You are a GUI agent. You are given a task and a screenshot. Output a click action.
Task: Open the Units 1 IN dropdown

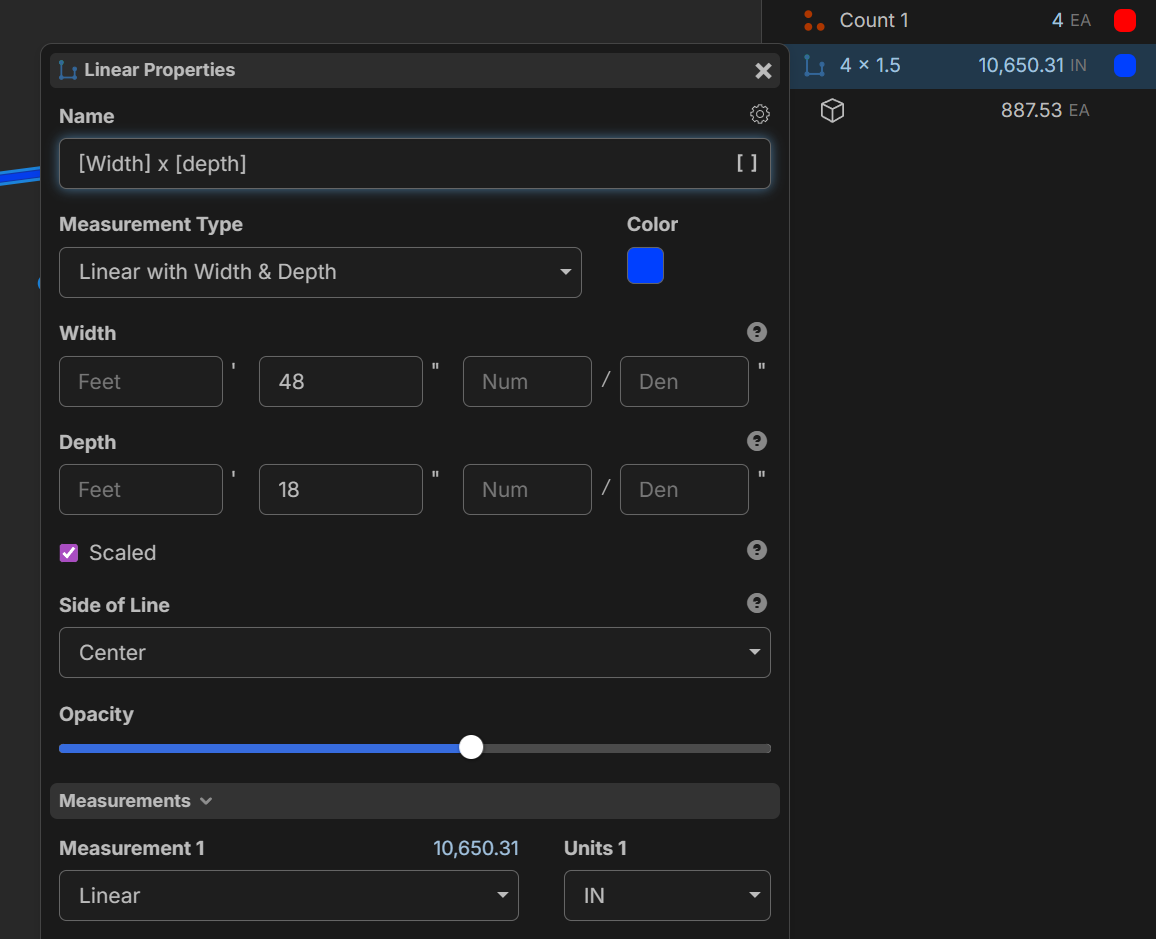(x=667, y=895)
